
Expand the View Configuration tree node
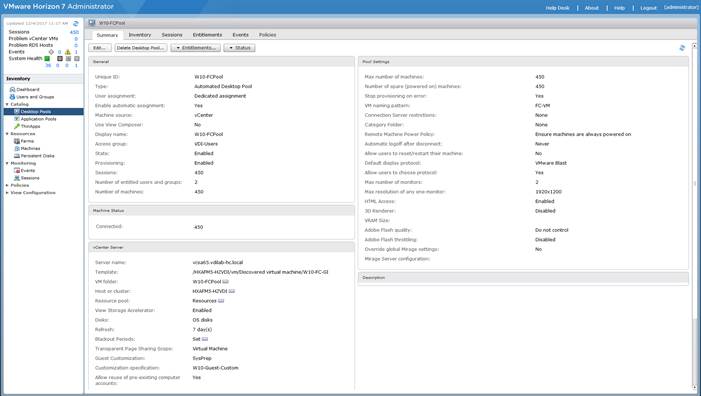click(7, 193)
